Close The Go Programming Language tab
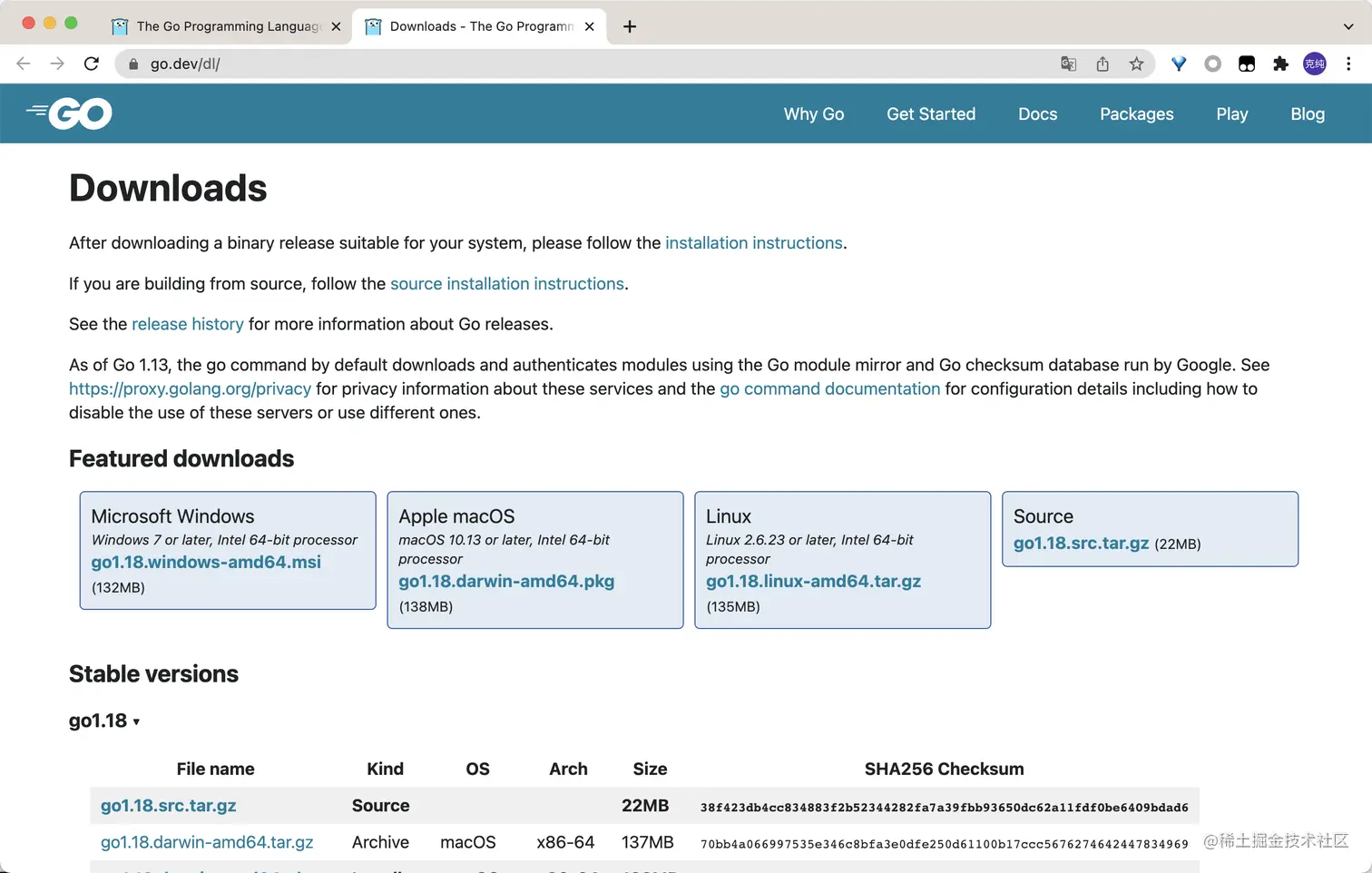The height and width of the screenshot is (873, 1372). (336, 26)
